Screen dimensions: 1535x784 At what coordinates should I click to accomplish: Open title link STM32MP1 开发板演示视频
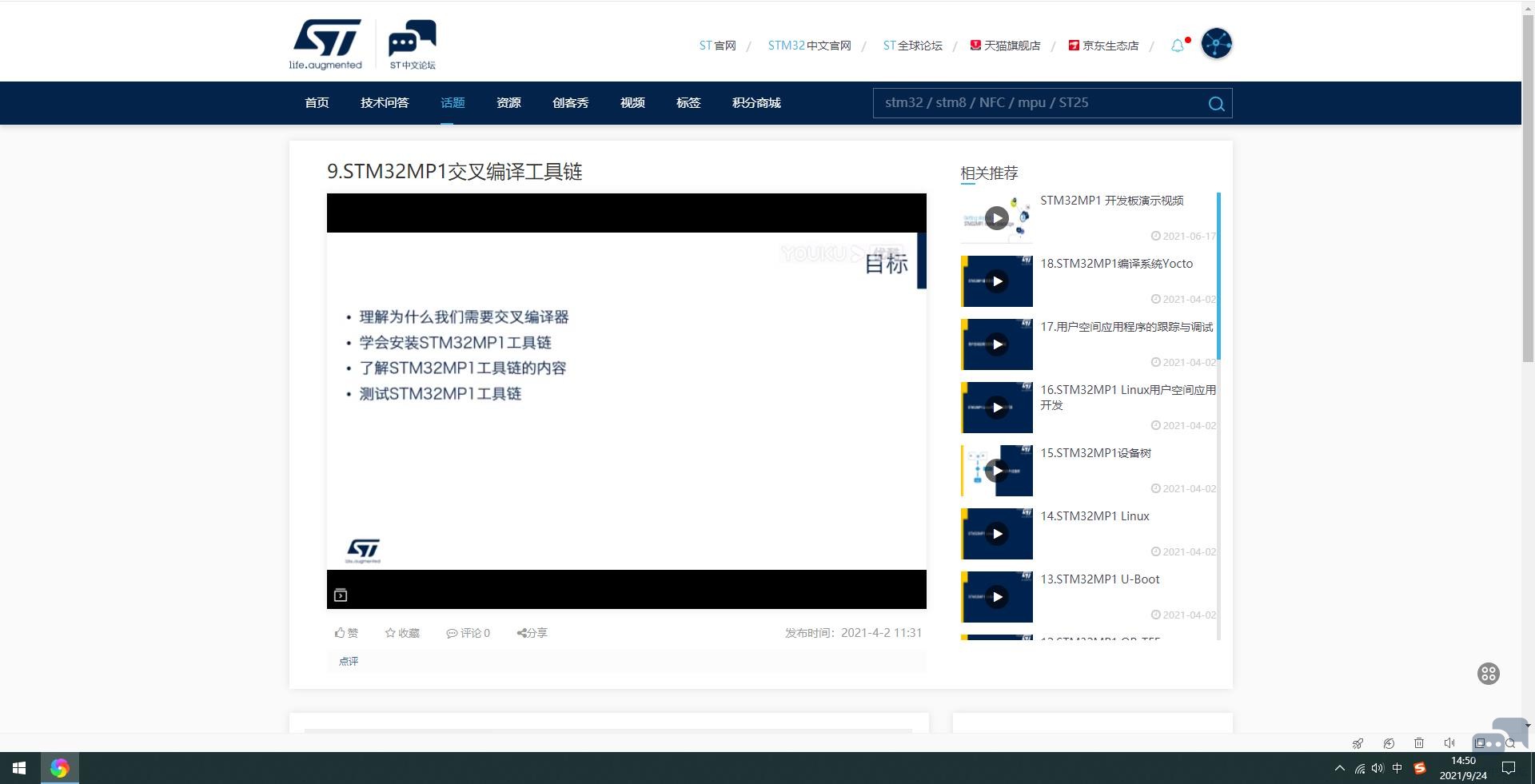1112,201
